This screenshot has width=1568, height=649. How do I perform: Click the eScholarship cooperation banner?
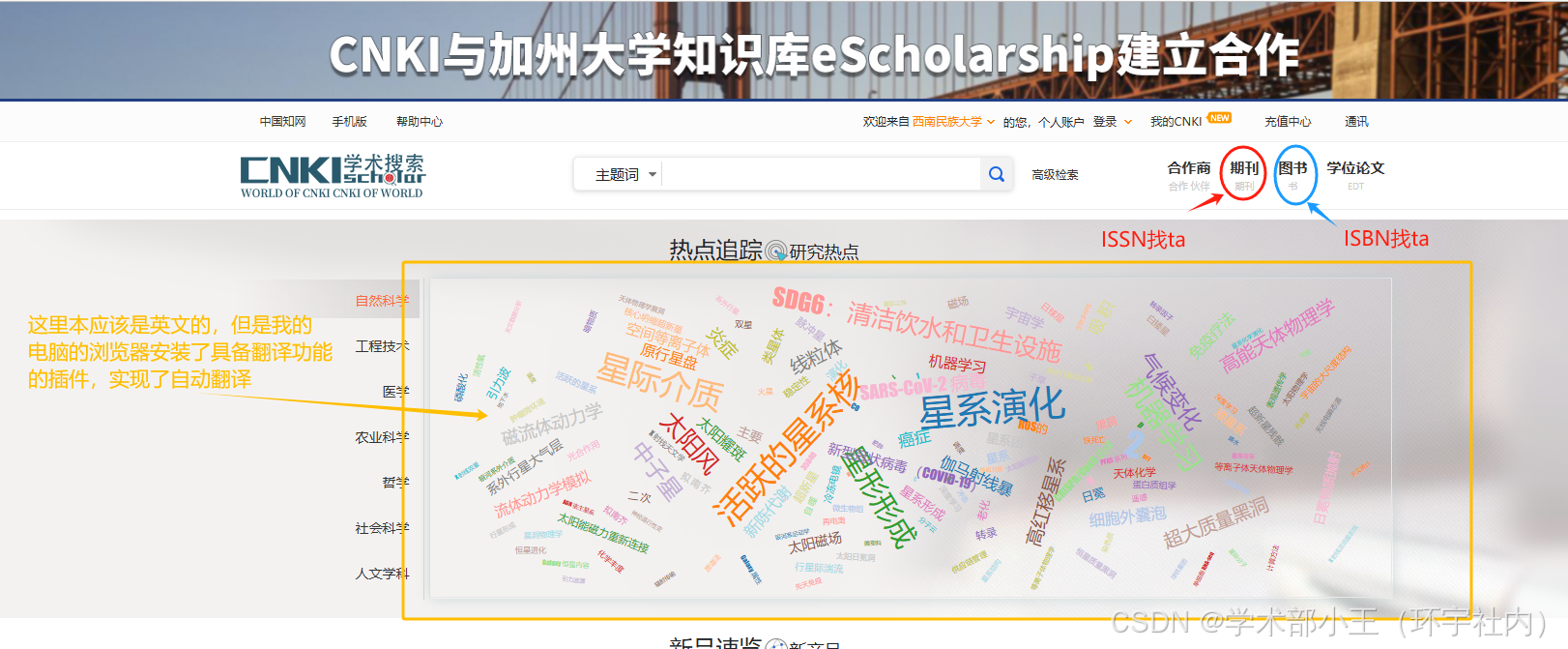pos(784,49)
